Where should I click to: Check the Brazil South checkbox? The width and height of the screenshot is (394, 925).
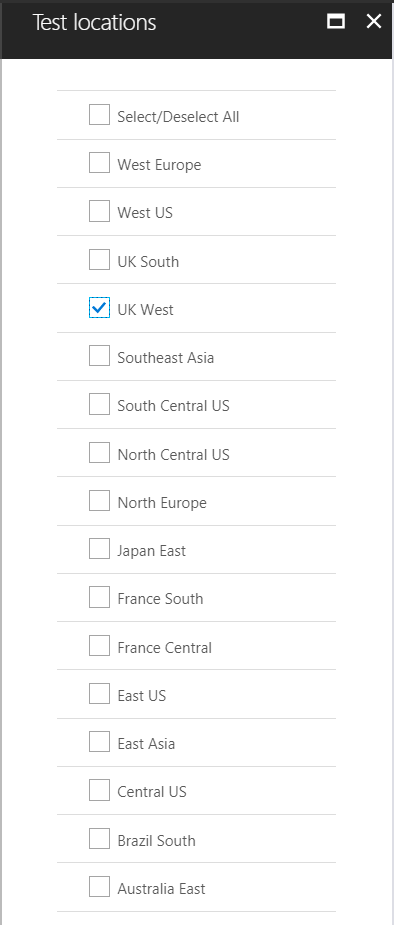99,838
